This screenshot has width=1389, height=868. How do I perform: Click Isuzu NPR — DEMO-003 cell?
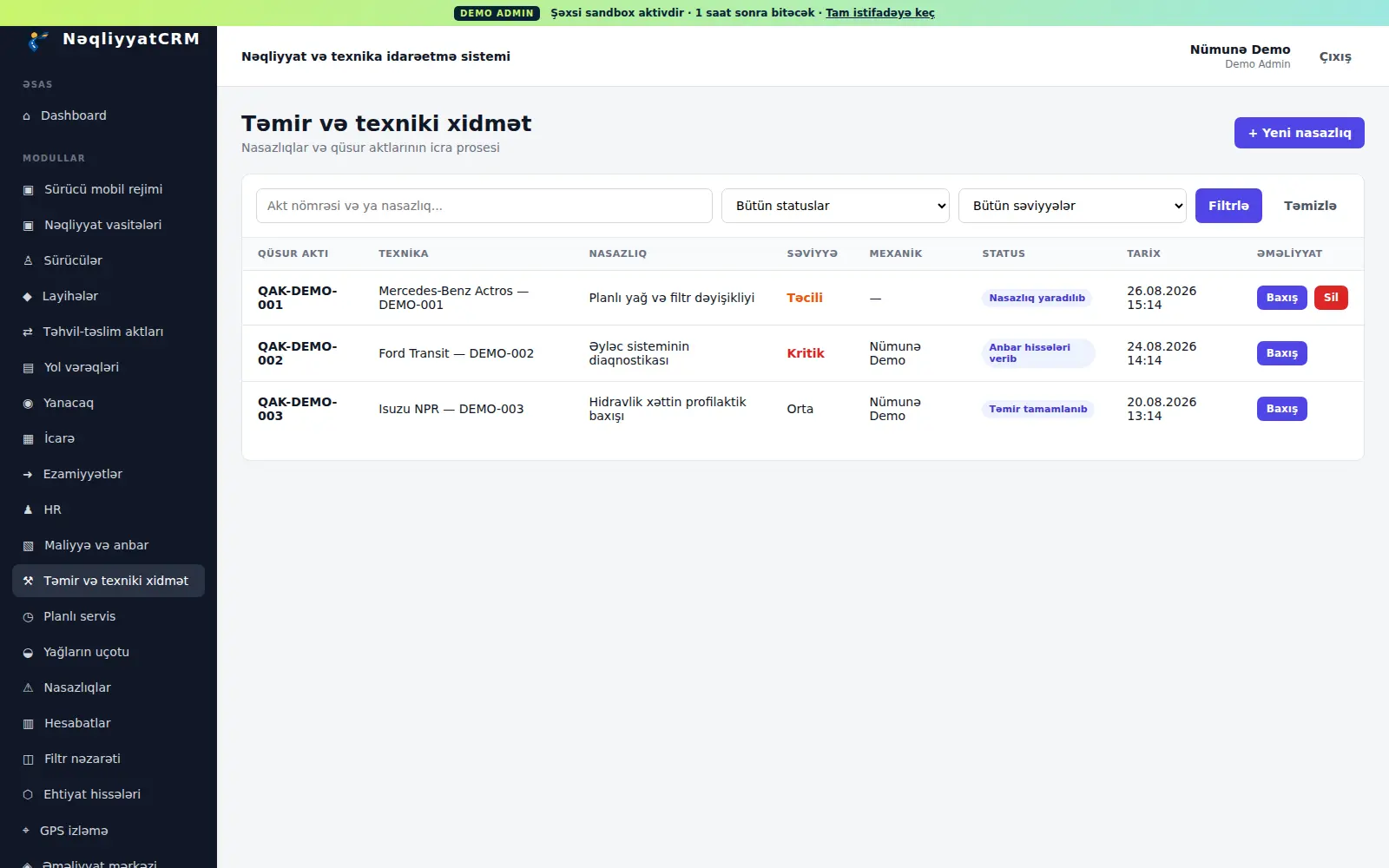pyautogui.click(x=451, y=409)
